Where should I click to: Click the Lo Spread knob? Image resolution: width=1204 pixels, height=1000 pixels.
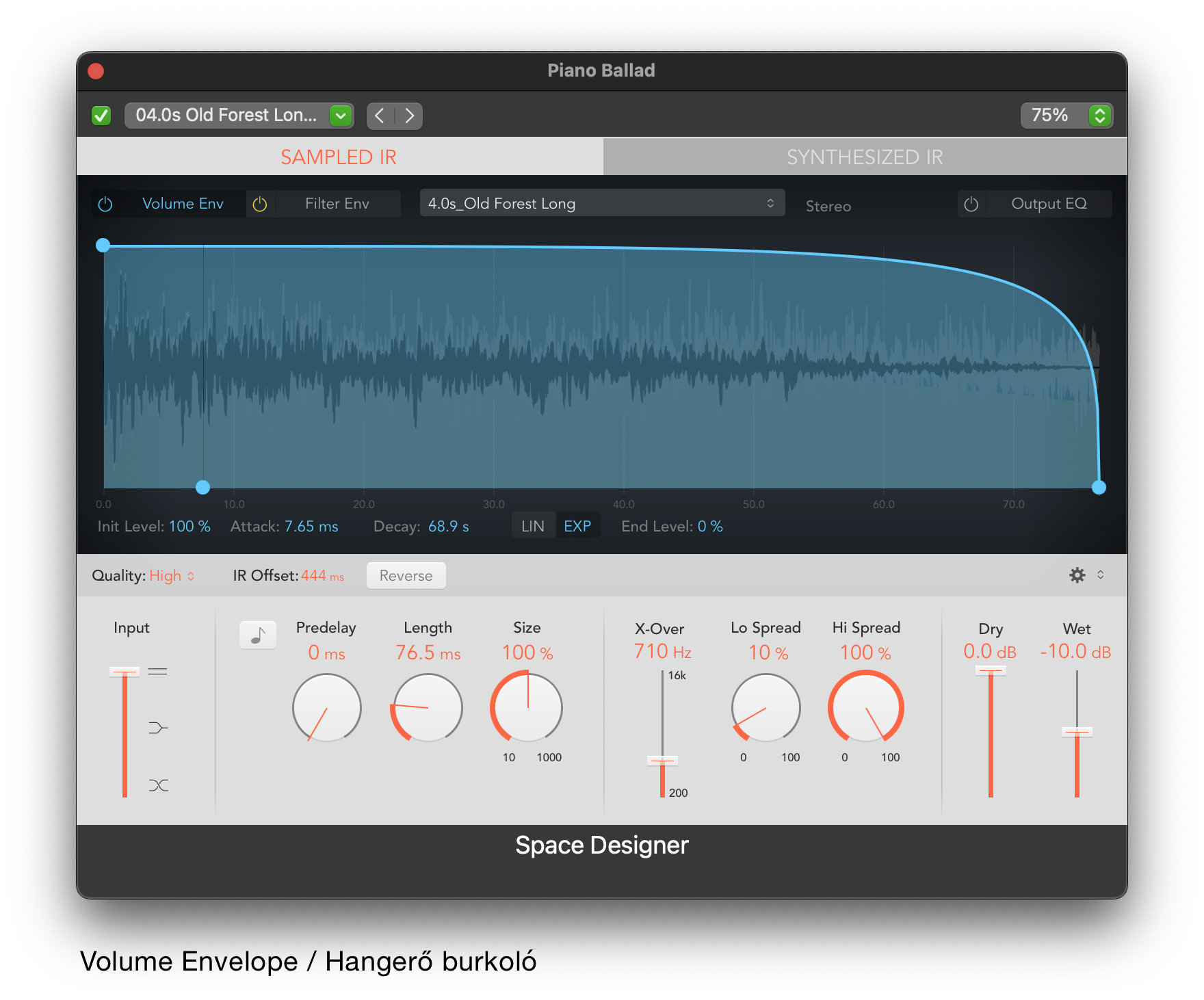pyautogui.click(x=766, y=708)
